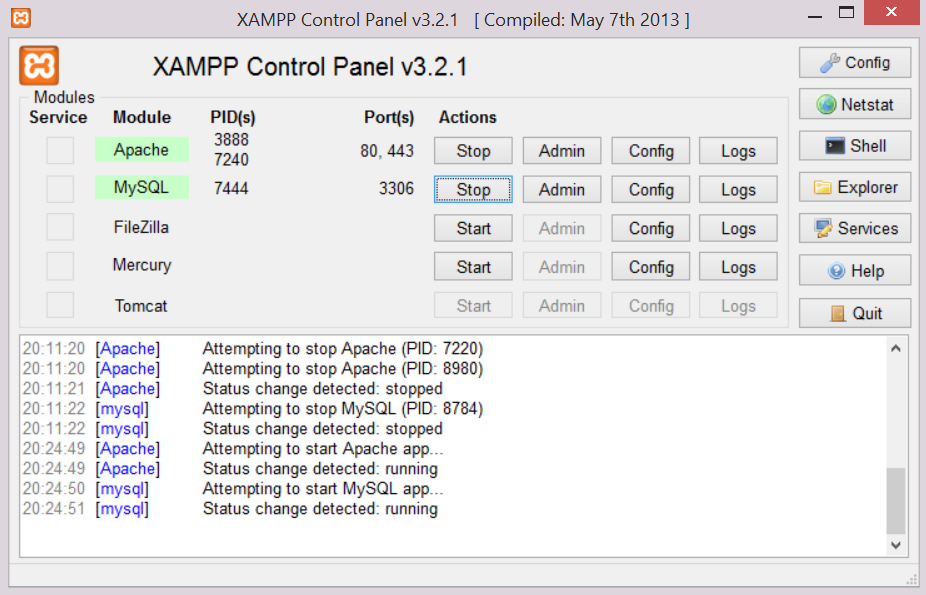926x595 pixels.
Task: Open the Mercury Config menu
Action: click(x=651, y=267)
